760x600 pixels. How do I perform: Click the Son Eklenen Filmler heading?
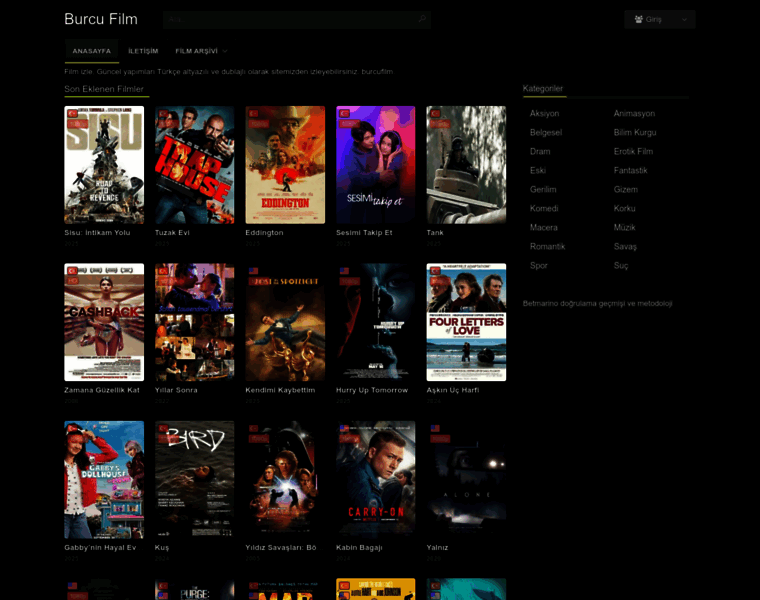[104, 89]
